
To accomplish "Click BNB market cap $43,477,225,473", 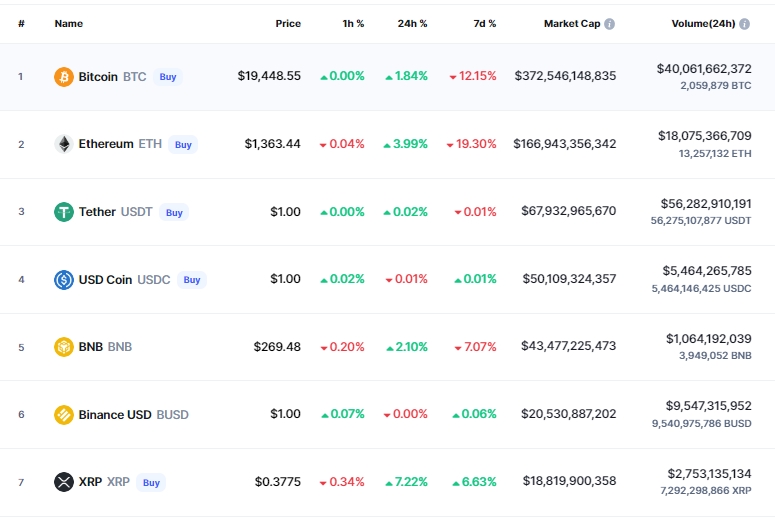I will click(568, 346).
